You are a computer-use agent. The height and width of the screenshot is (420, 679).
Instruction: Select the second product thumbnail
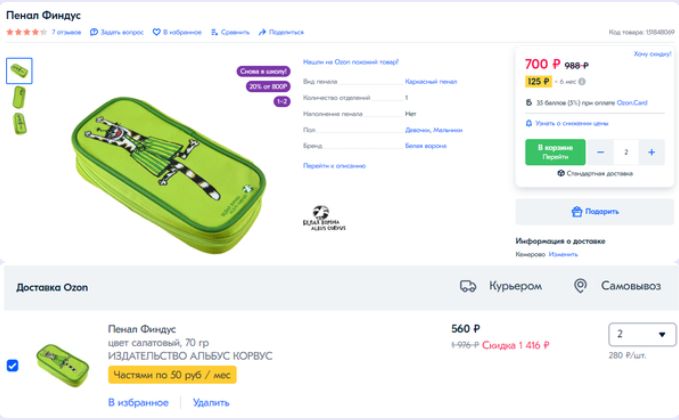click(x=19, y=97)
